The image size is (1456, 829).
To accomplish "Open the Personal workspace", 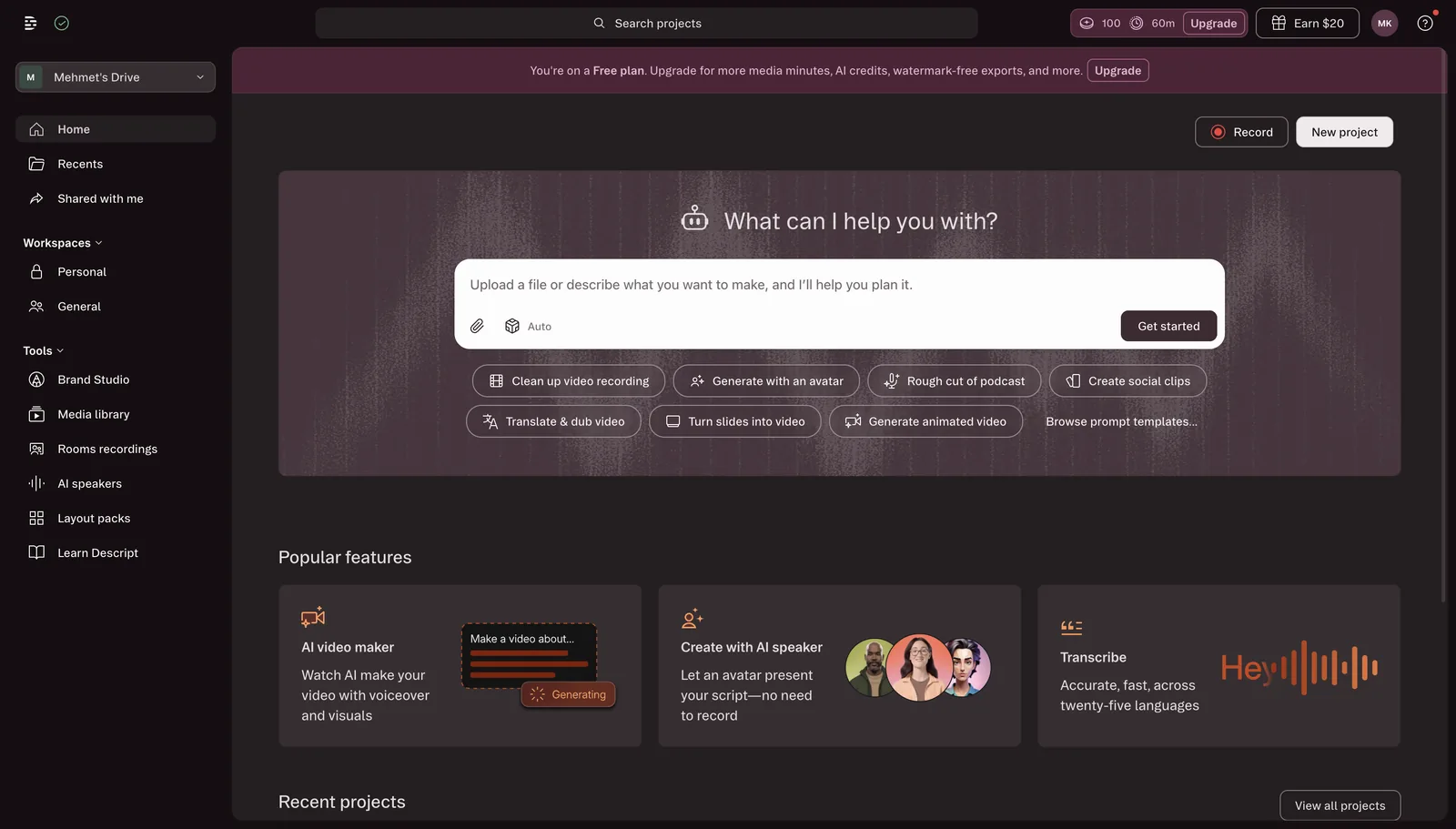I will [116, 272].
